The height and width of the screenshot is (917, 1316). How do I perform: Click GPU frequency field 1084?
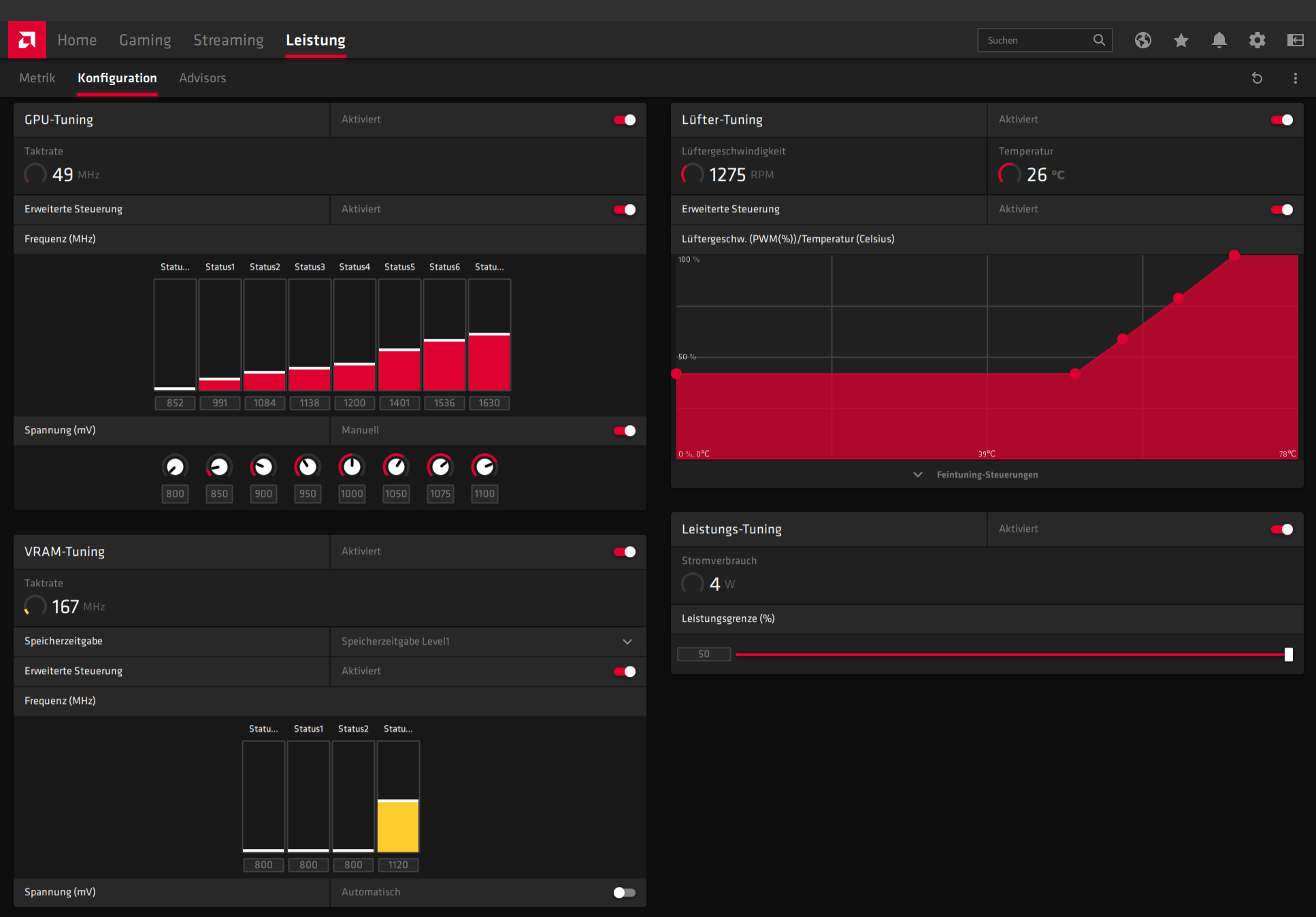pos(265,403)
